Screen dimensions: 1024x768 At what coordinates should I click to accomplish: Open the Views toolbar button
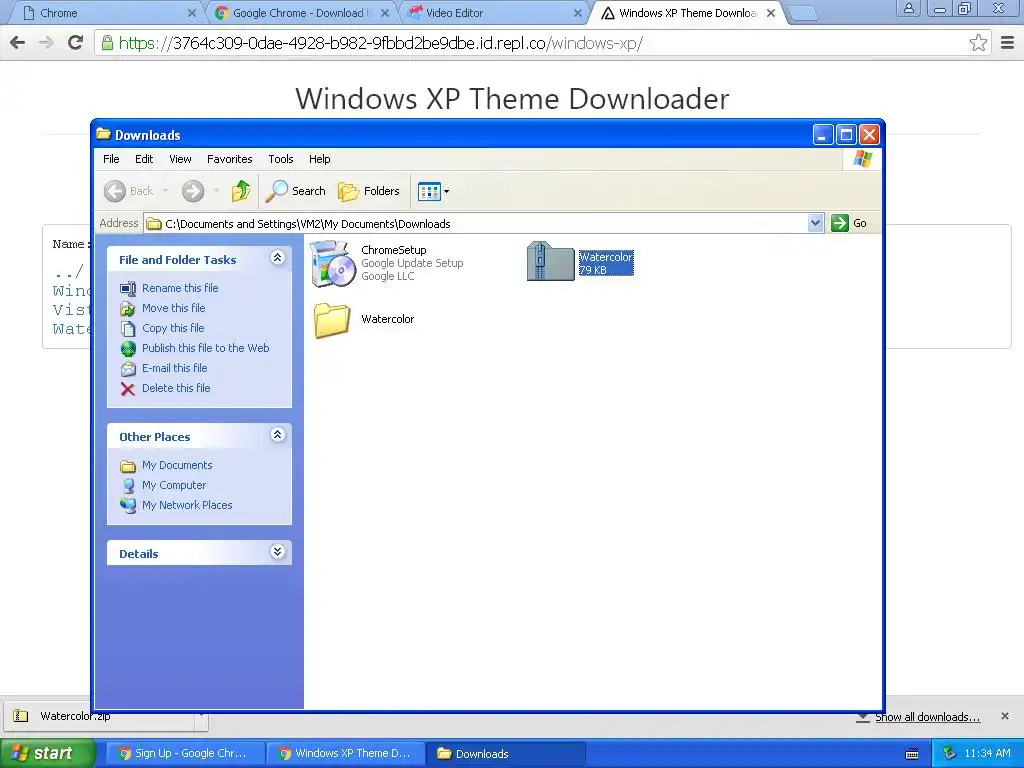pos(429,191)
